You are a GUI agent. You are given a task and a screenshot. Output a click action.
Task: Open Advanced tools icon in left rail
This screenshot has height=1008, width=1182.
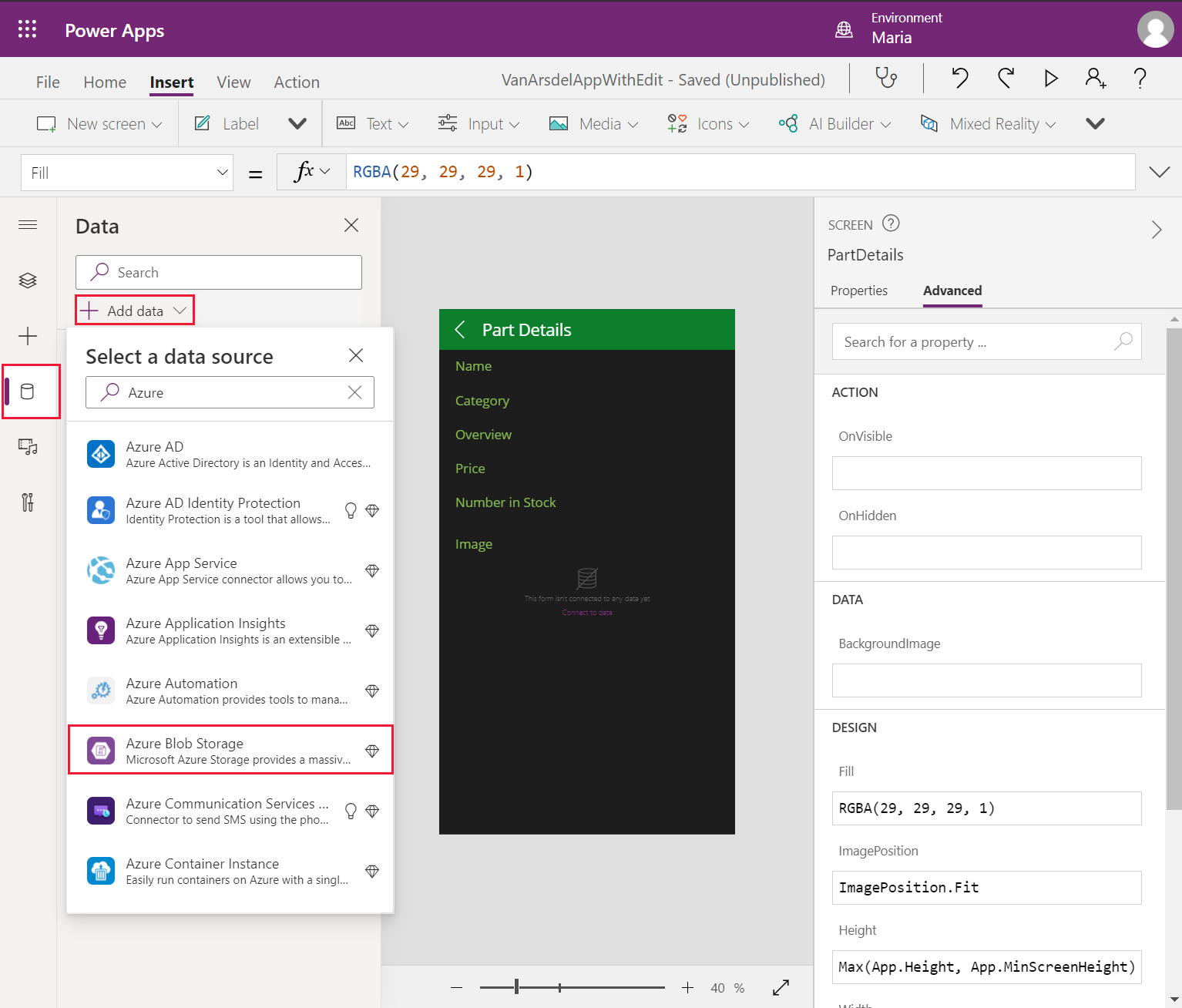(28, 502)
